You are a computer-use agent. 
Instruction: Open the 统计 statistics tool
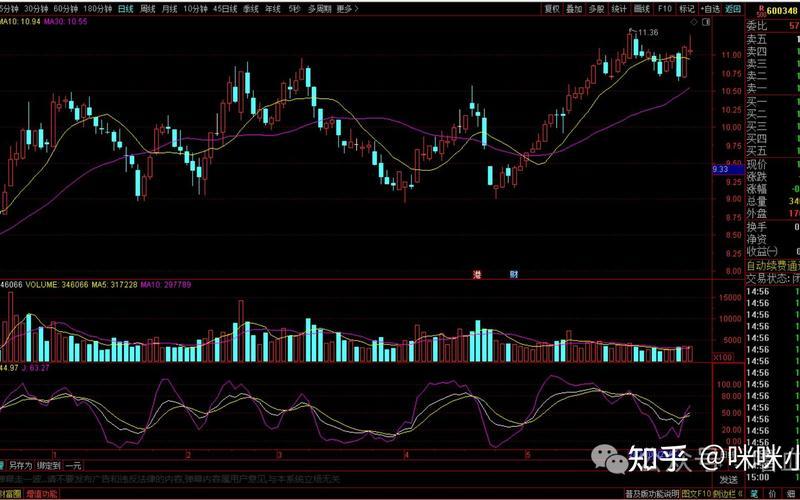(x=619, y=9)
